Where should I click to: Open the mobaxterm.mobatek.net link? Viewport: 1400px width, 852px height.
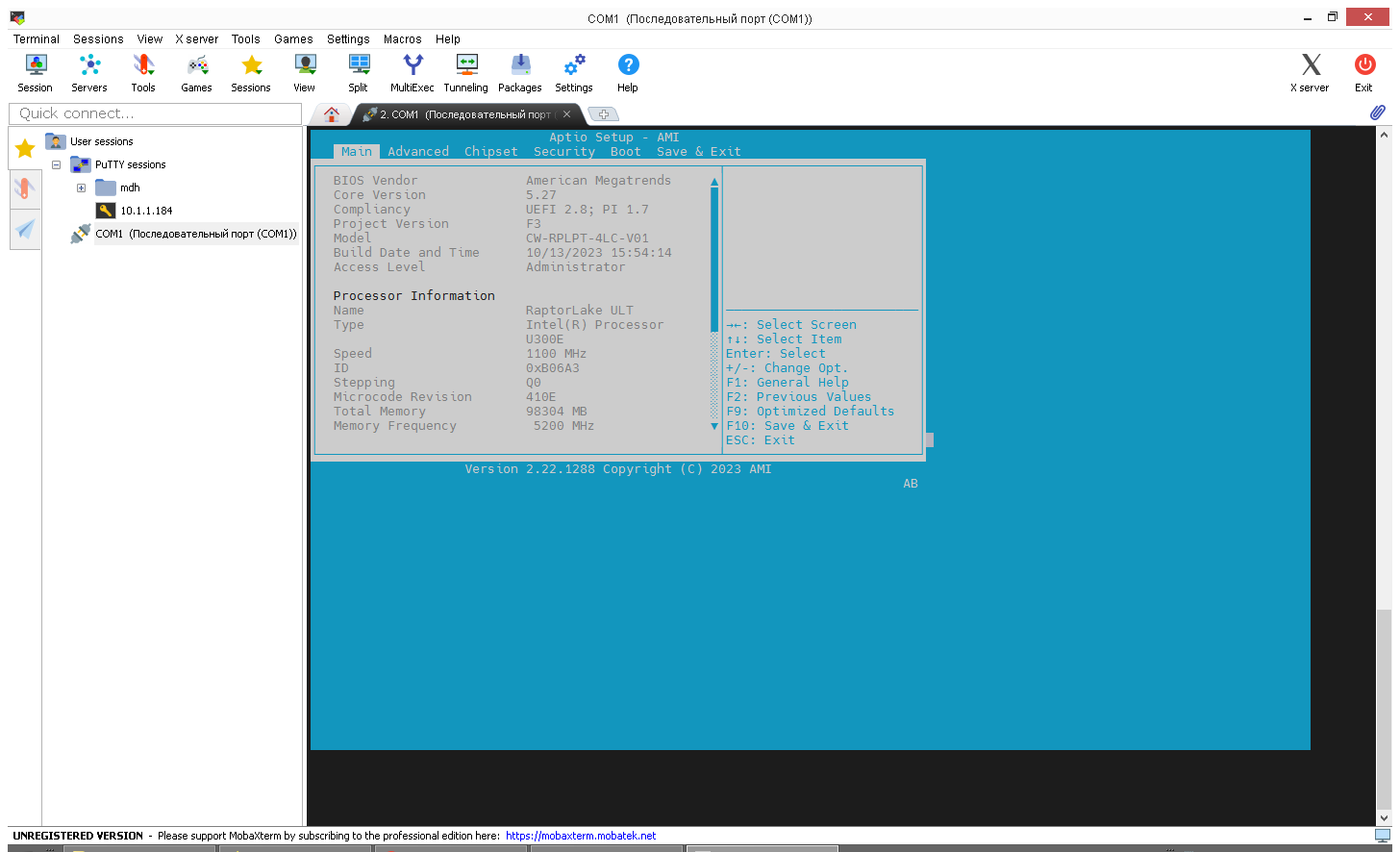click(581, 836)
